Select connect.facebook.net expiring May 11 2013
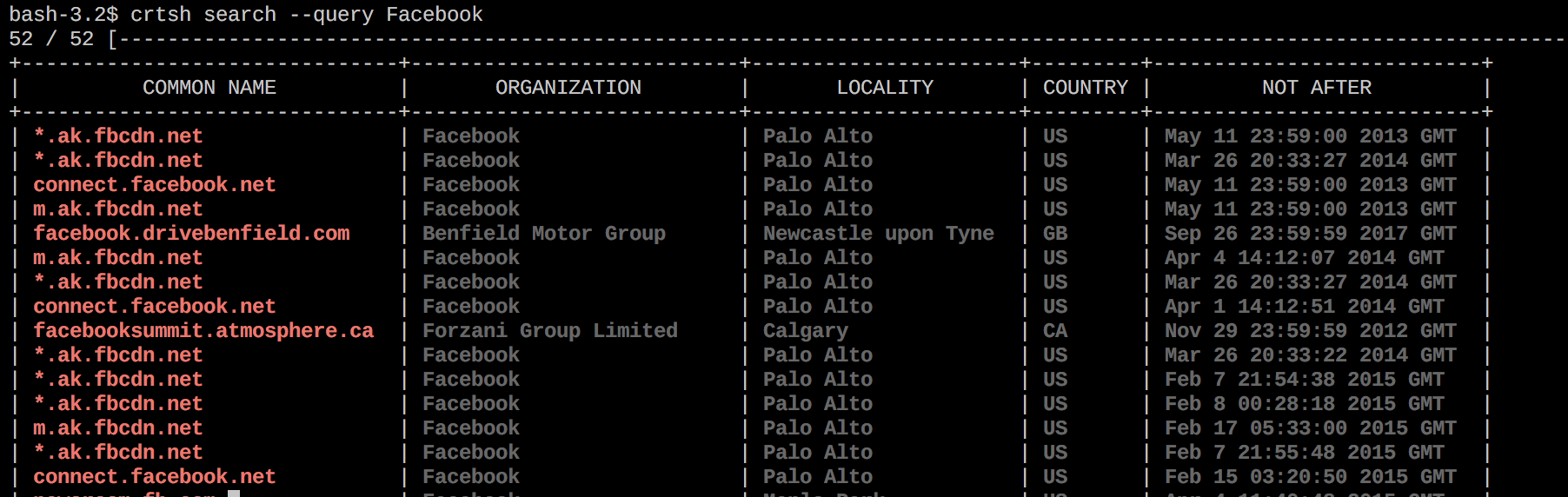 155,185
